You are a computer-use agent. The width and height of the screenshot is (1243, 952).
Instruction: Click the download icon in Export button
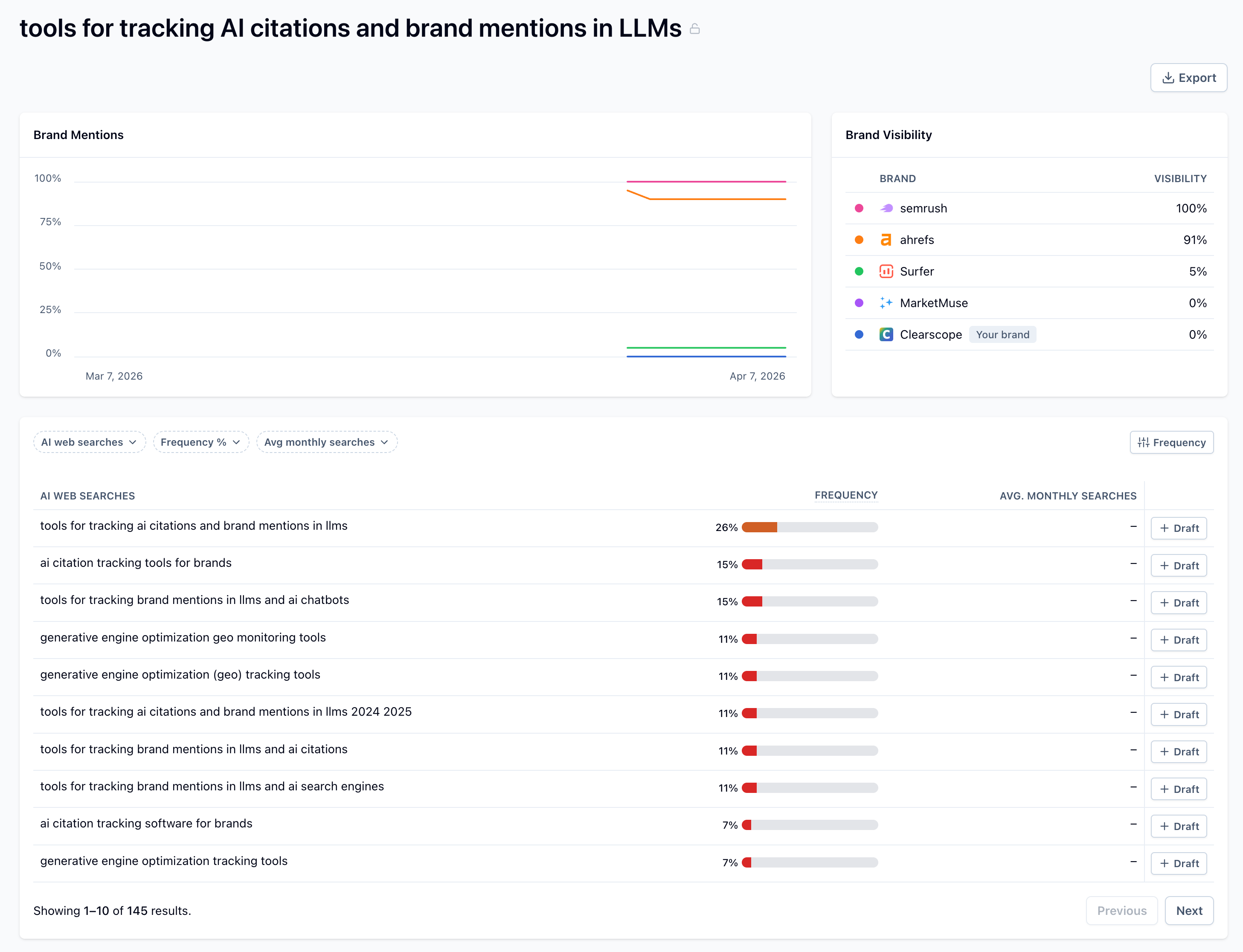(x=1167, y=78)
